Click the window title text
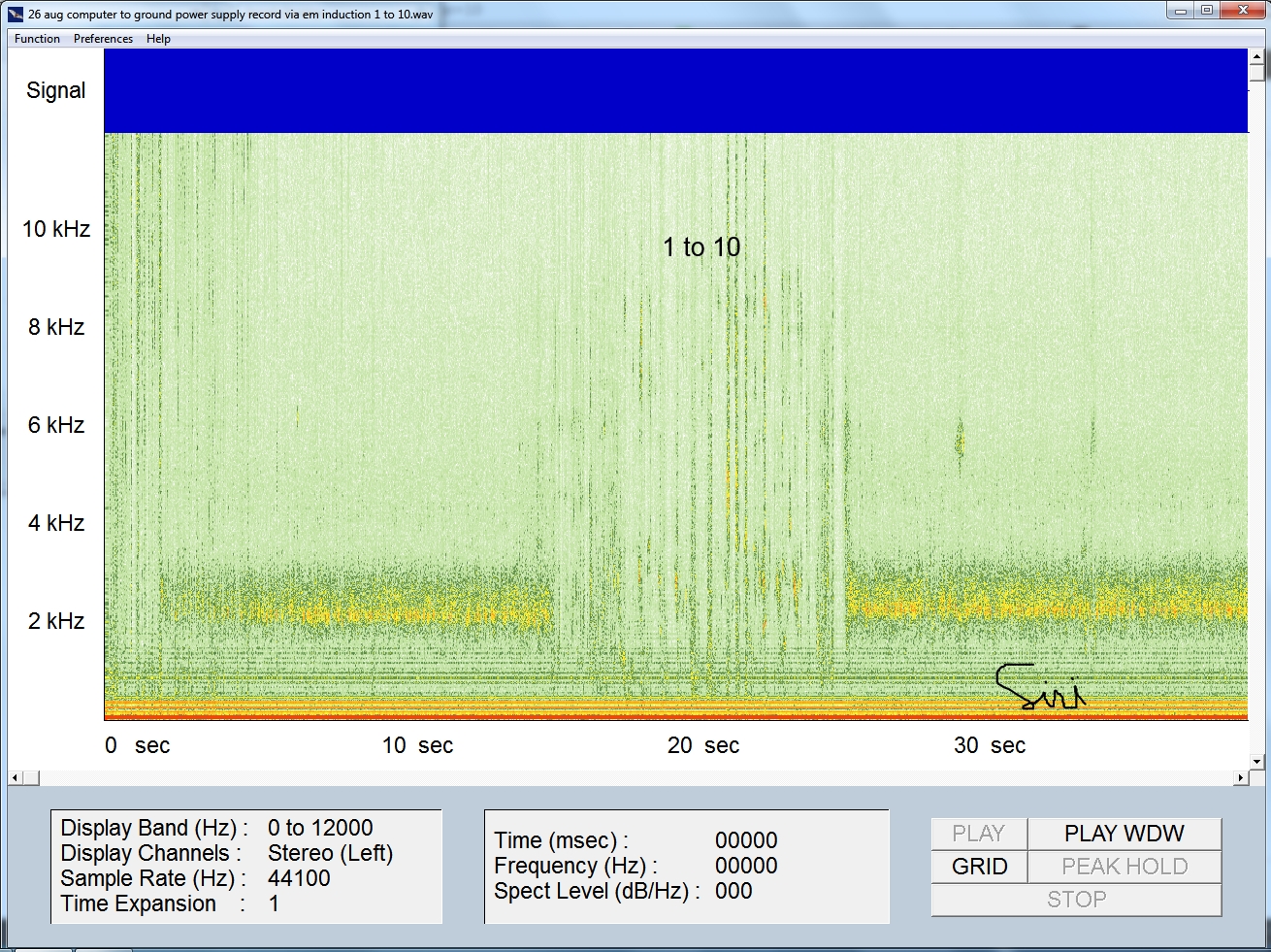The width and height of the screenshot is (1271, 952). (x=230, y=15)
